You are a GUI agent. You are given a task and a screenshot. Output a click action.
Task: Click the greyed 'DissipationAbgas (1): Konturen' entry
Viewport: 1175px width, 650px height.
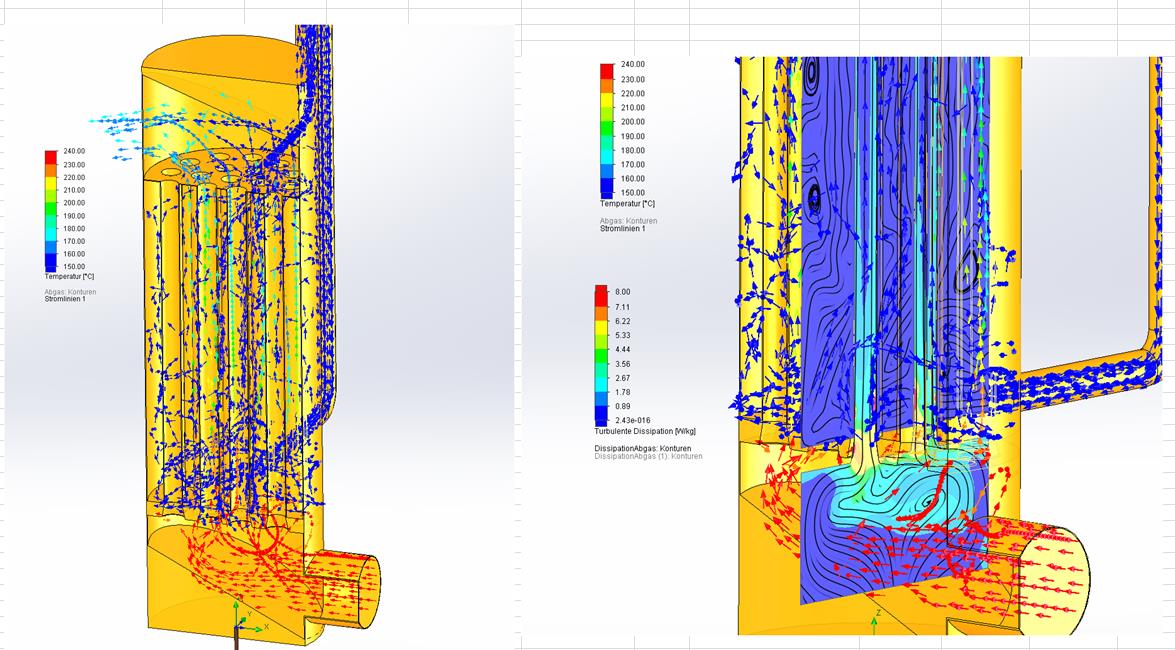coord(648,456)
